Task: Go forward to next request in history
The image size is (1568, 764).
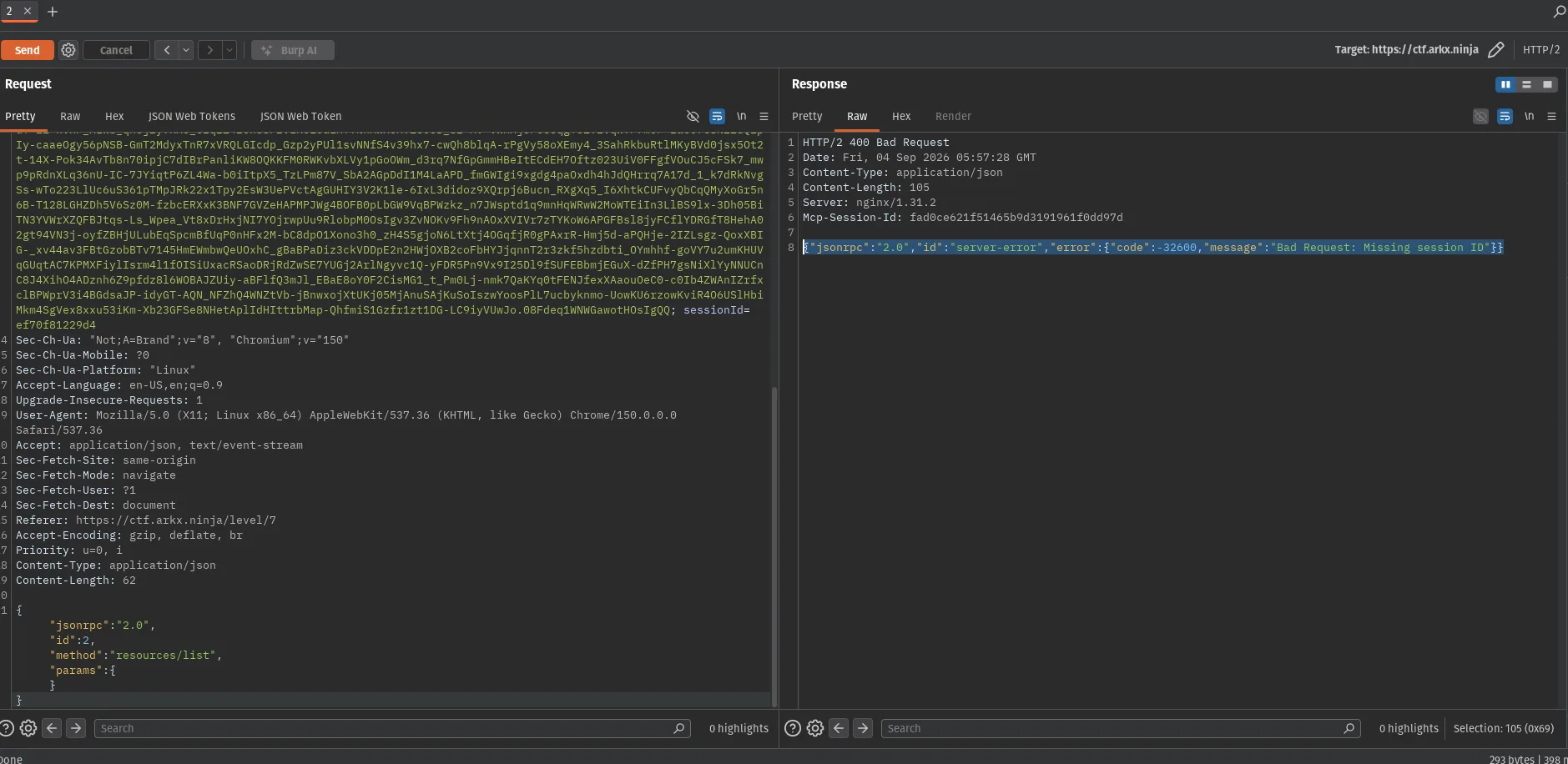Action: point(210,50)
